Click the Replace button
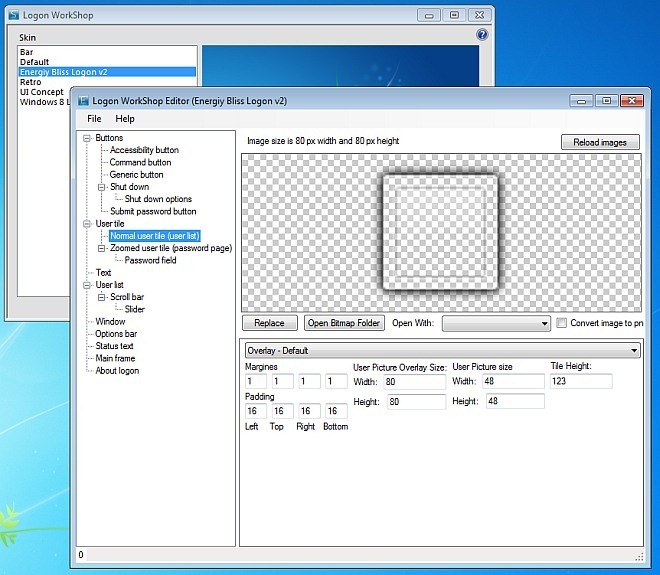The image size is (660, 575). tap(269, 323)
